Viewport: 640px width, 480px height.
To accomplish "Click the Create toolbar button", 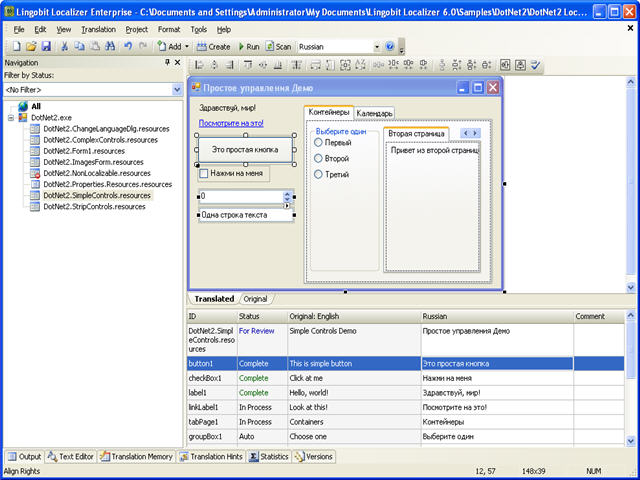I will point(213,47).
